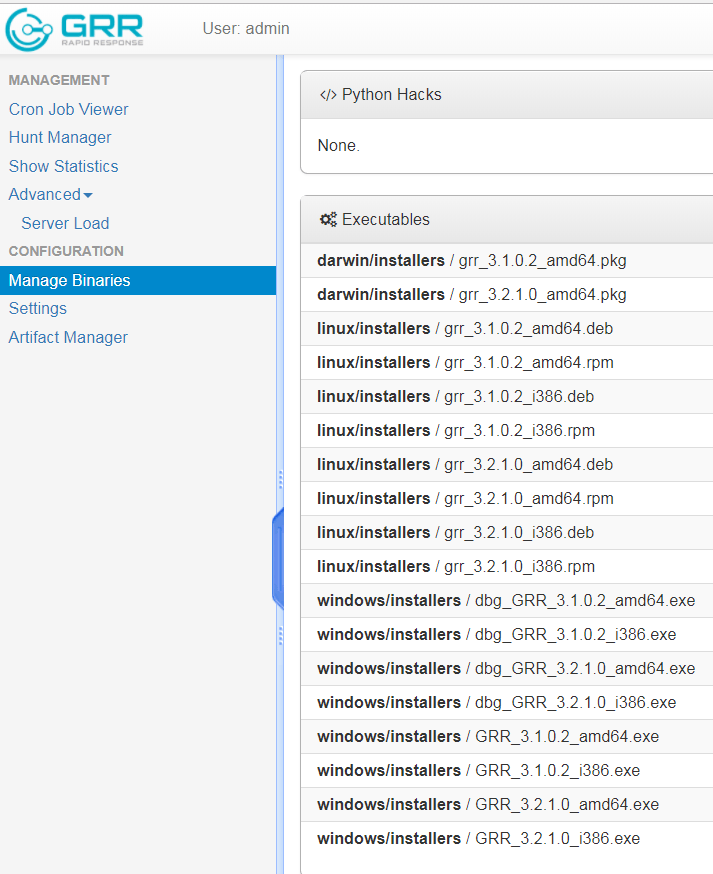Choose linux grr_3.2.1.0_i386.rpm installer
This screenshot has width=713, height=874.
[x=506, y=567]
